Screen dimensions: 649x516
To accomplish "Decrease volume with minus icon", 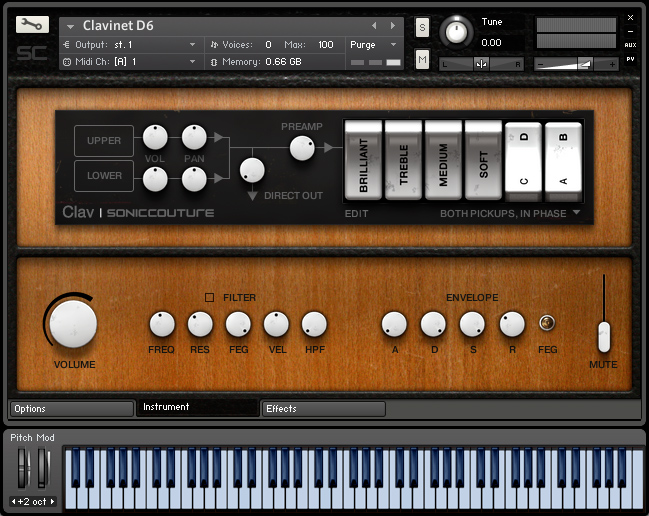I will (x=540, y=65).
